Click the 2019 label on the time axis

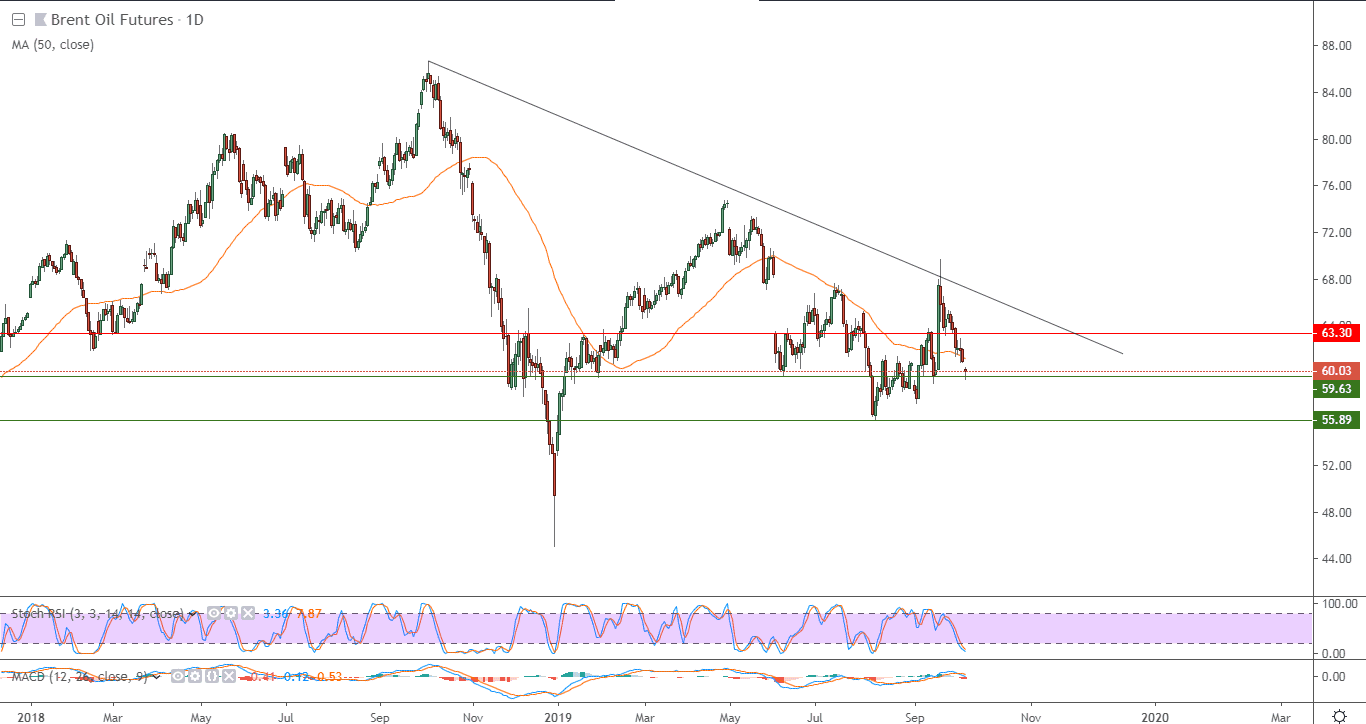[558, 717]
